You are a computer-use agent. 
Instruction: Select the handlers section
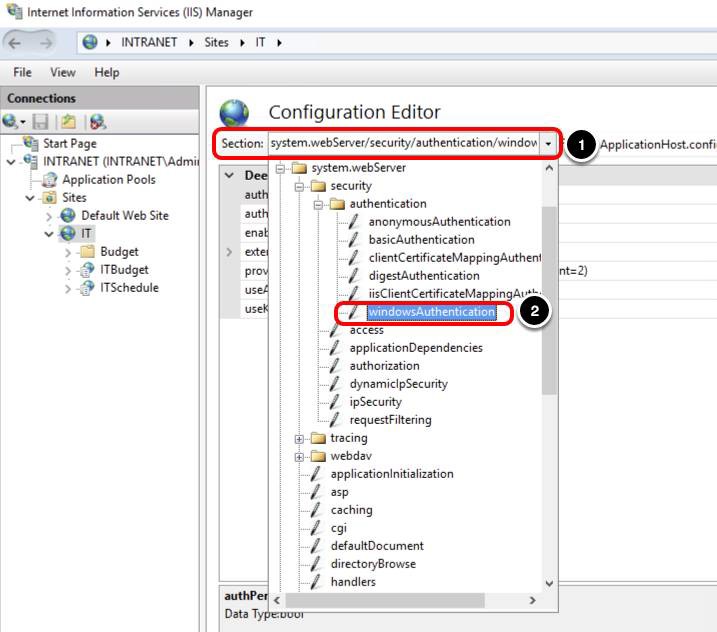click(x=353, y=582)
